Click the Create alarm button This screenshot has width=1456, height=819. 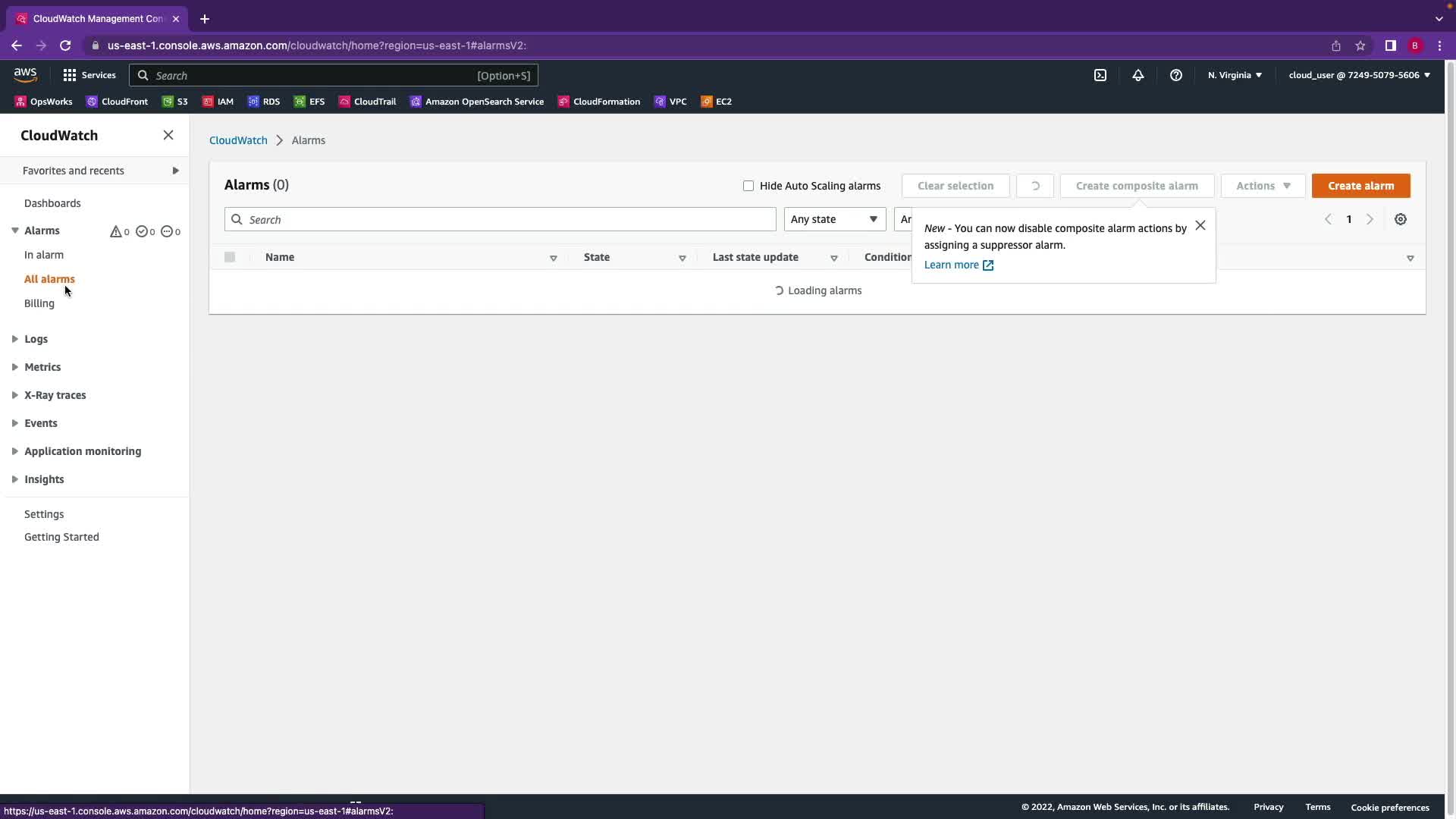pos(1360,186)
